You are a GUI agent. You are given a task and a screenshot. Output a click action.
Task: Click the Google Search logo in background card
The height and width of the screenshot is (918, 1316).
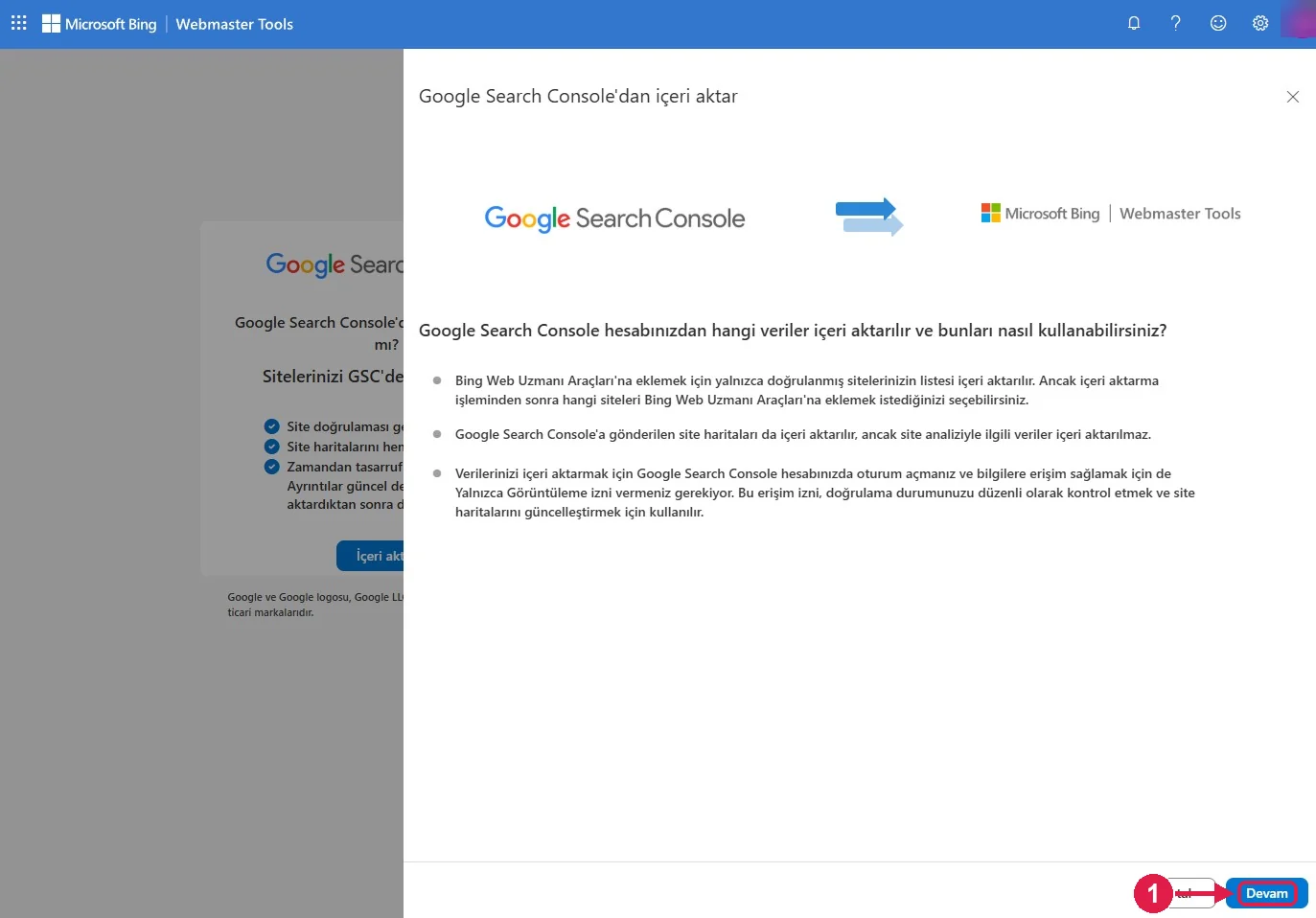pos(335,264)
